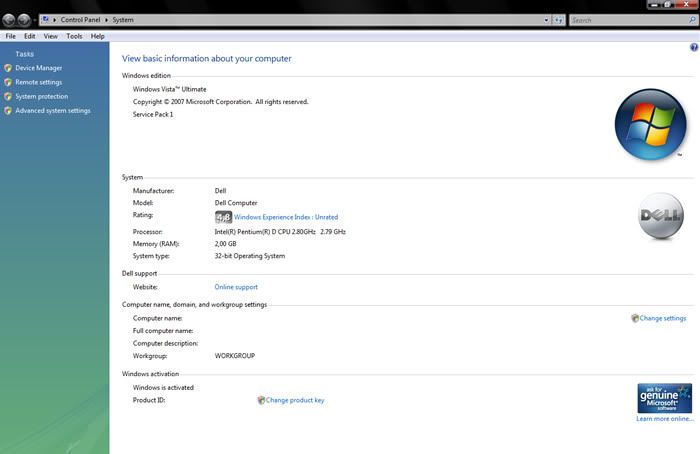
Task: Click the Dell logo badge
Action: [x=661, y=216]
